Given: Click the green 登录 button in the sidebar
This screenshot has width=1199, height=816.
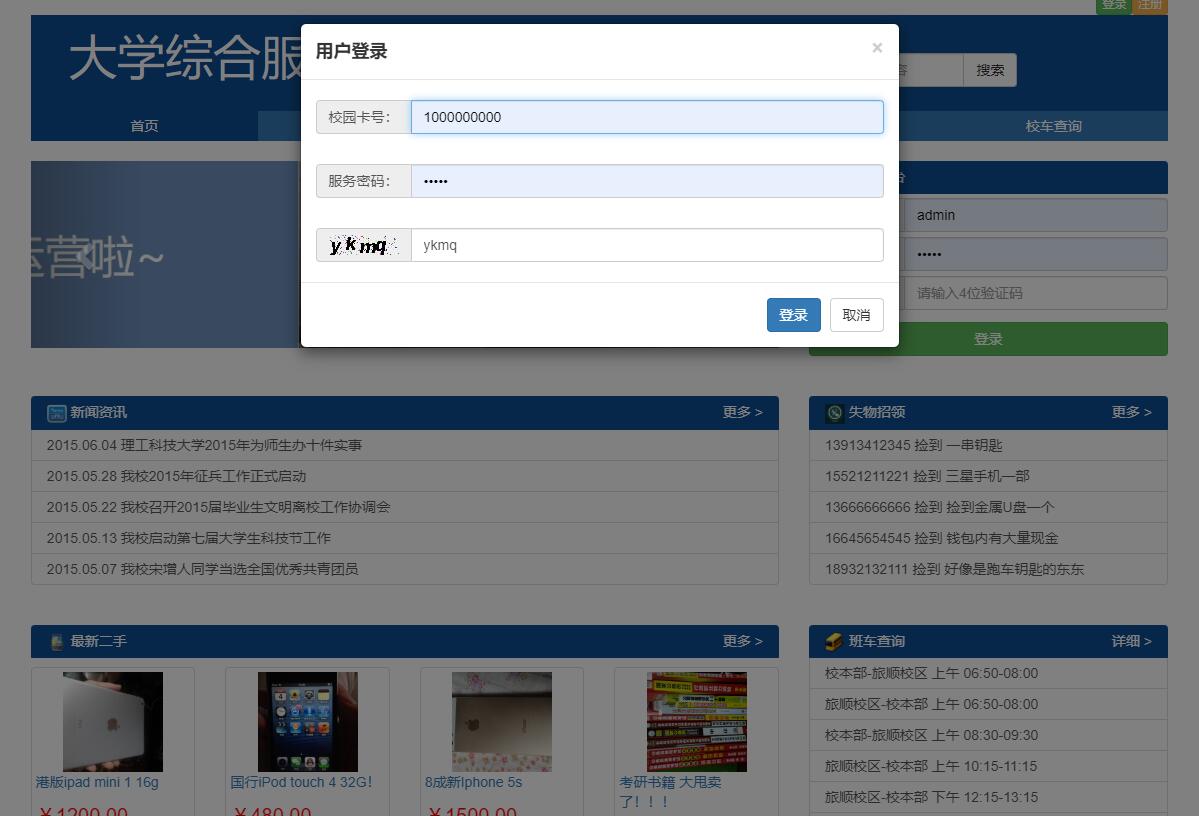Looking at the screenshot, I should (988, 339).
